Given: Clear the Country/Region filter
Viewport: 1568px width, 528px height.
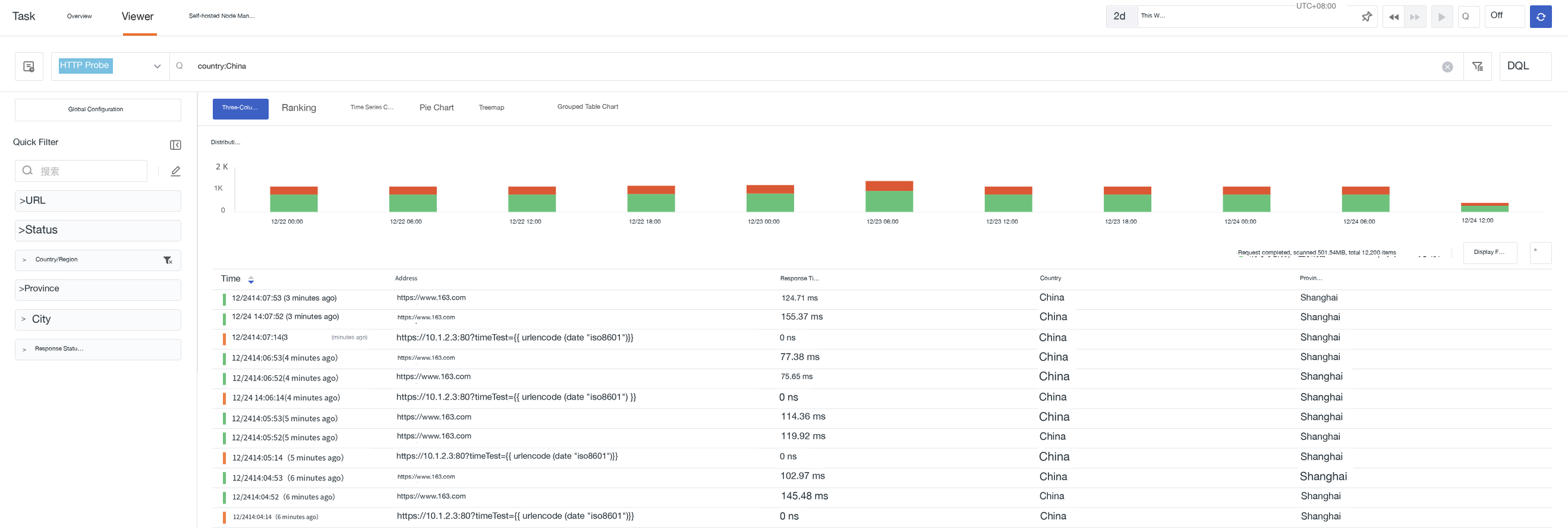Looking at the screenshot, I should click(168, 260).
